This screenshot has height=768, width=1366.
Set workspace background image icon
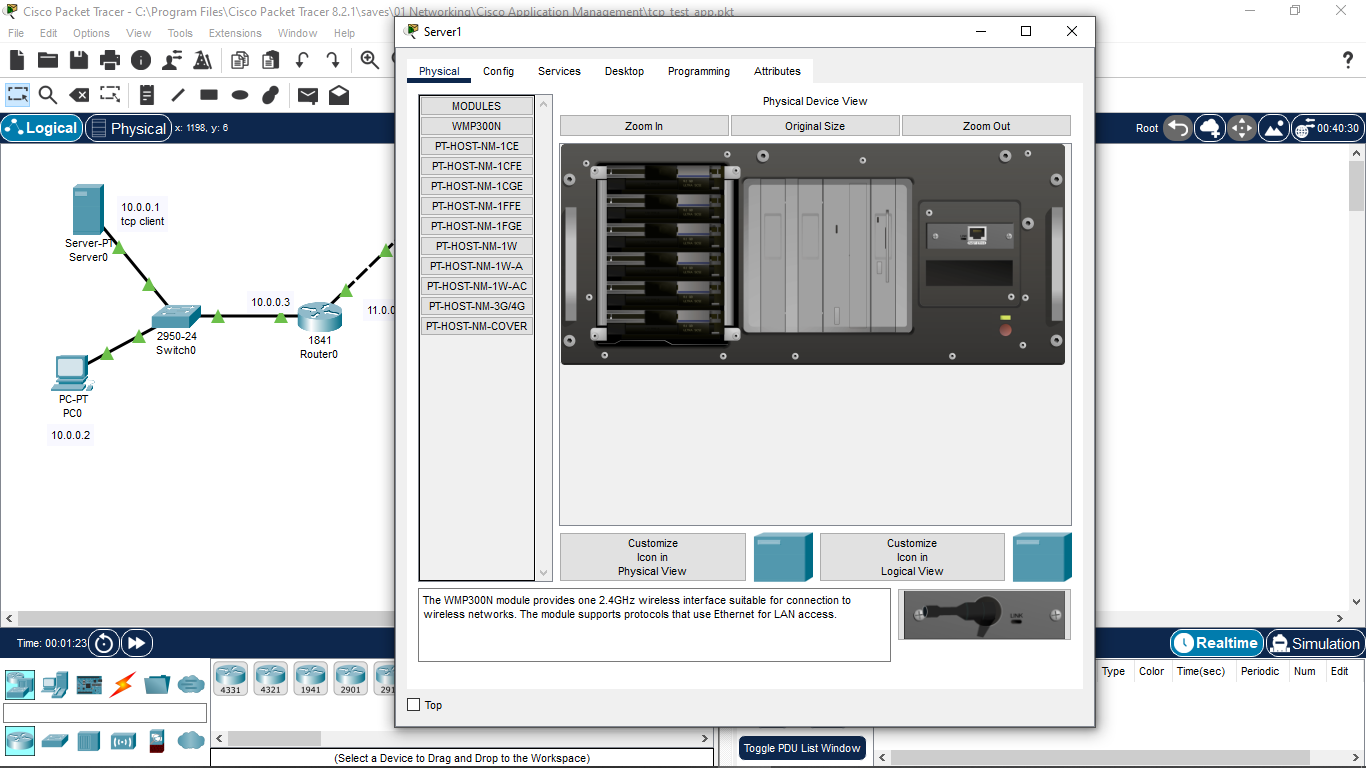[1274, 128]
